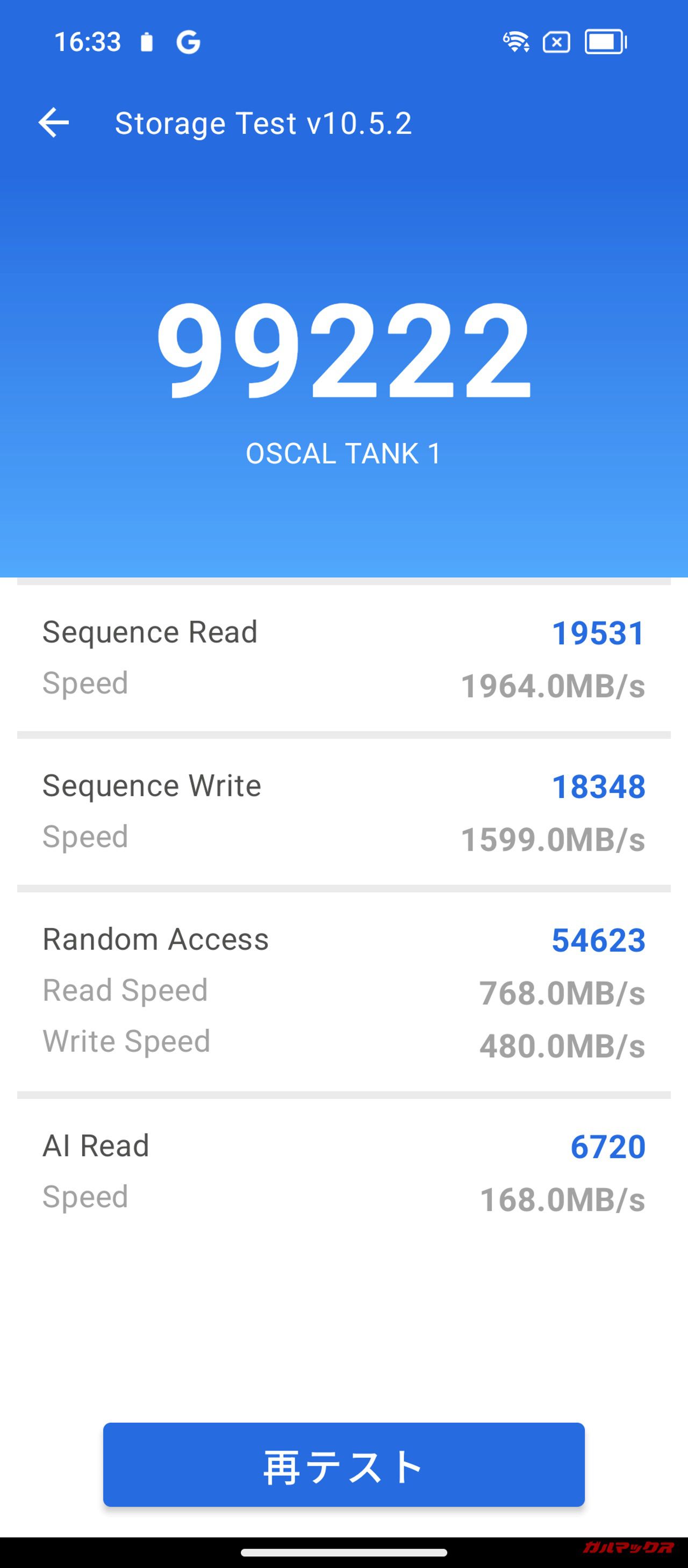Tap the AI Read score 6720
Image resolution: width=688 pixels, height=1568 pixels.
pyautogui.click(x=608, y=1147)
